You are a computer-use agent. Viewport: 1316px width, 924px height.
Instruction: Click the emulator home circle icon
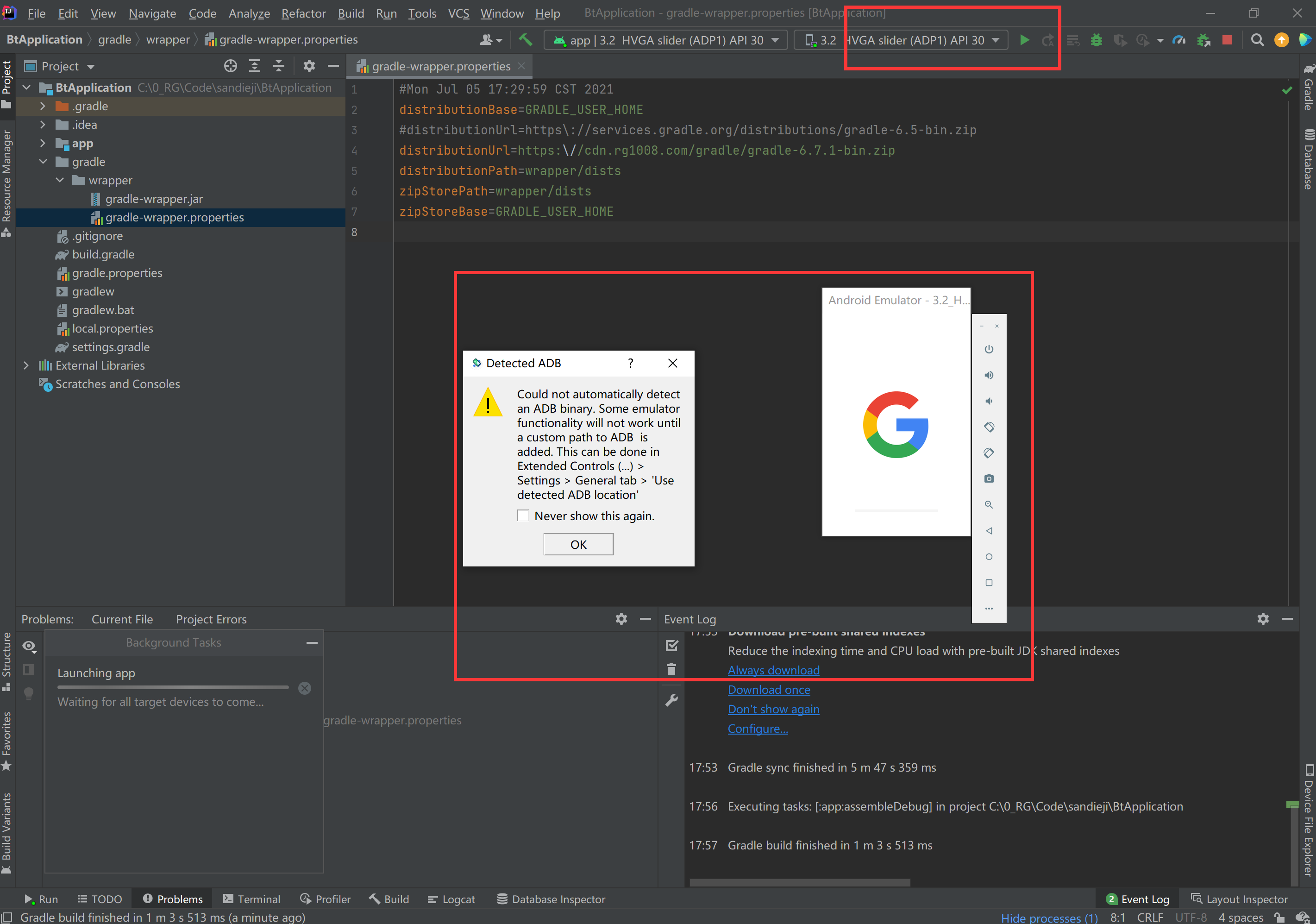coord(989,557)
